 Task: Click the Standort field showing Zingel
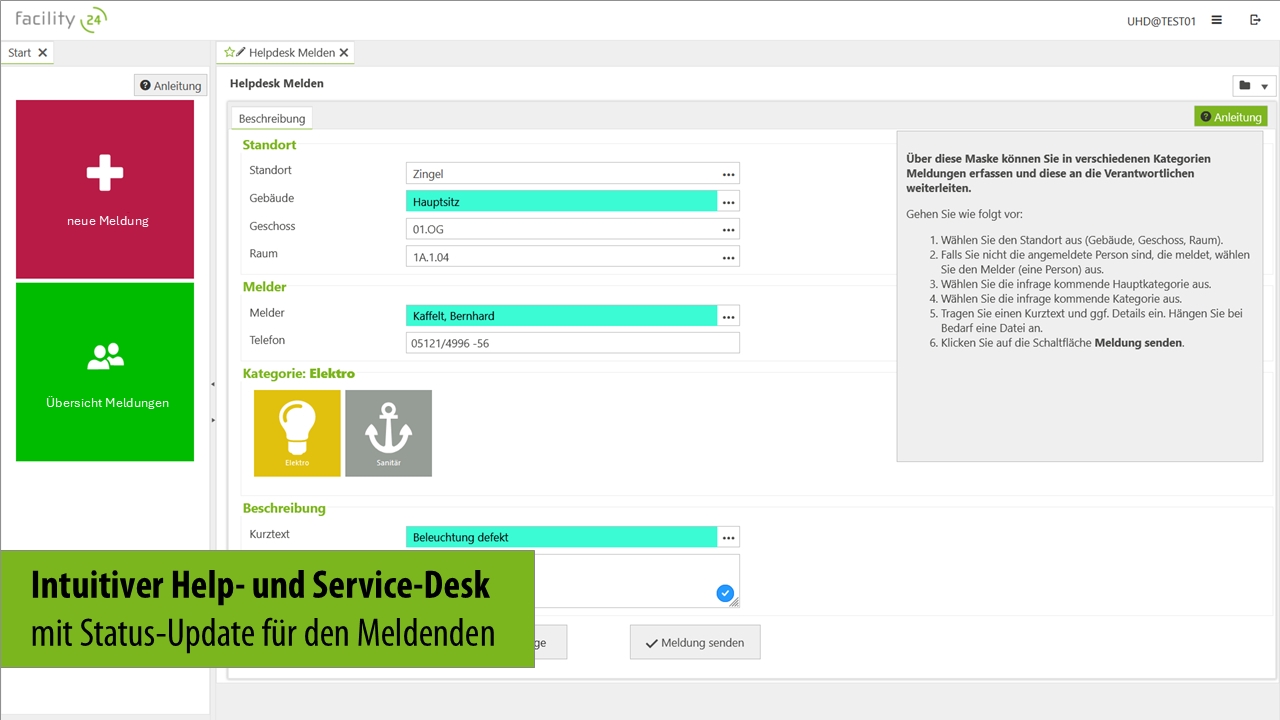(562, 174)
